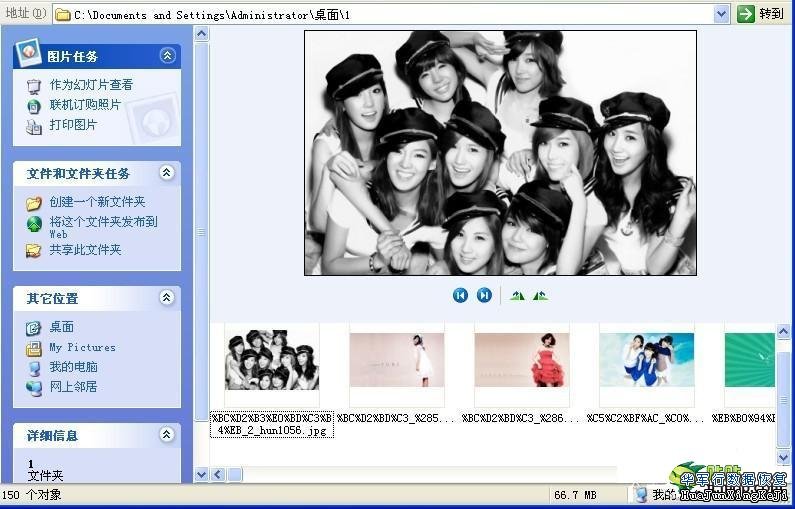Screen dimensions: 795x509
Task: Collapse the 图片任务 panel
Action: pyautogui.click(x=167, y=56)
